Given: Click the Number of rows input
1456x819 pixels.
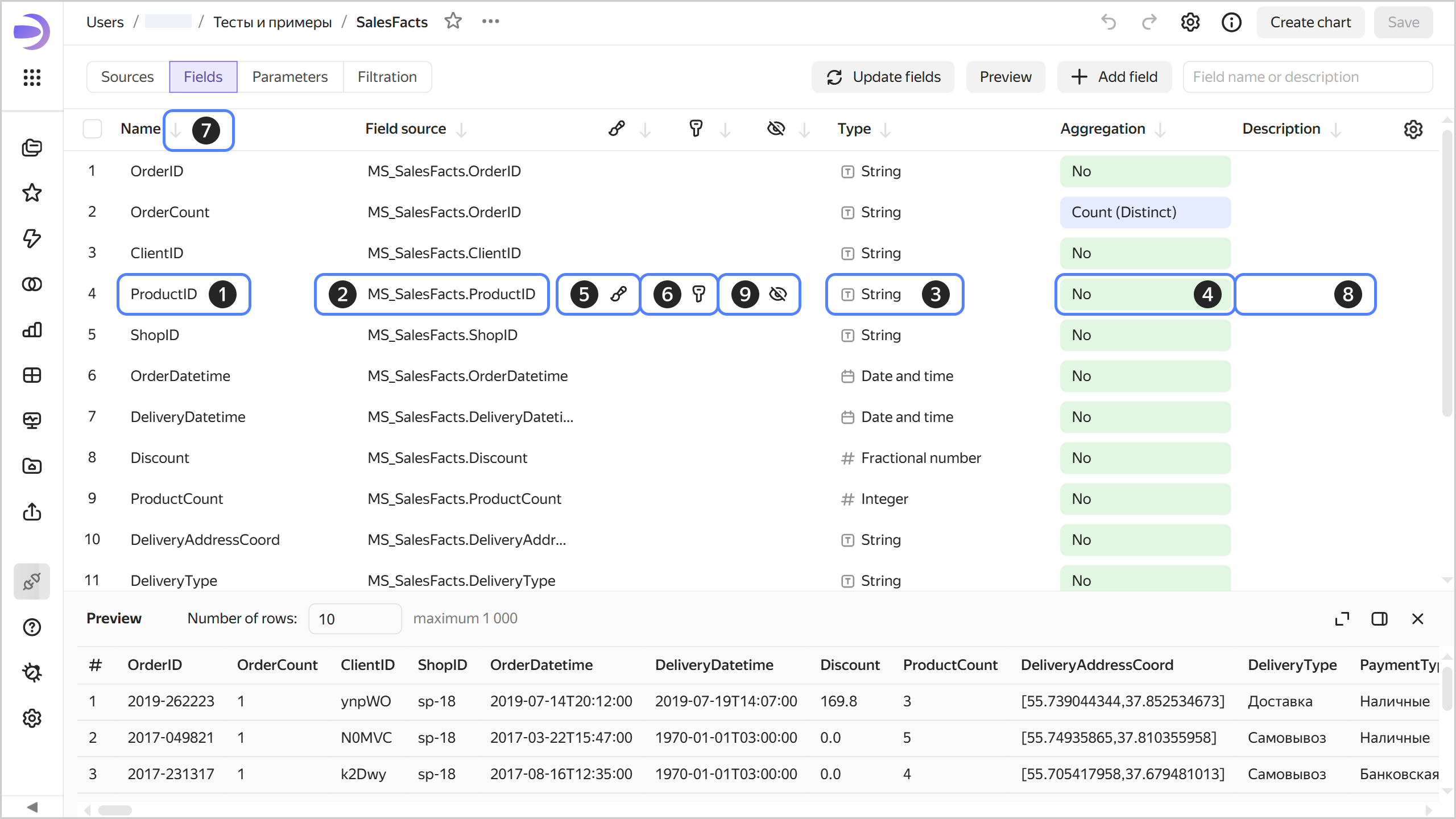Looking at the screenshot, I should click(x=354, y=619).
